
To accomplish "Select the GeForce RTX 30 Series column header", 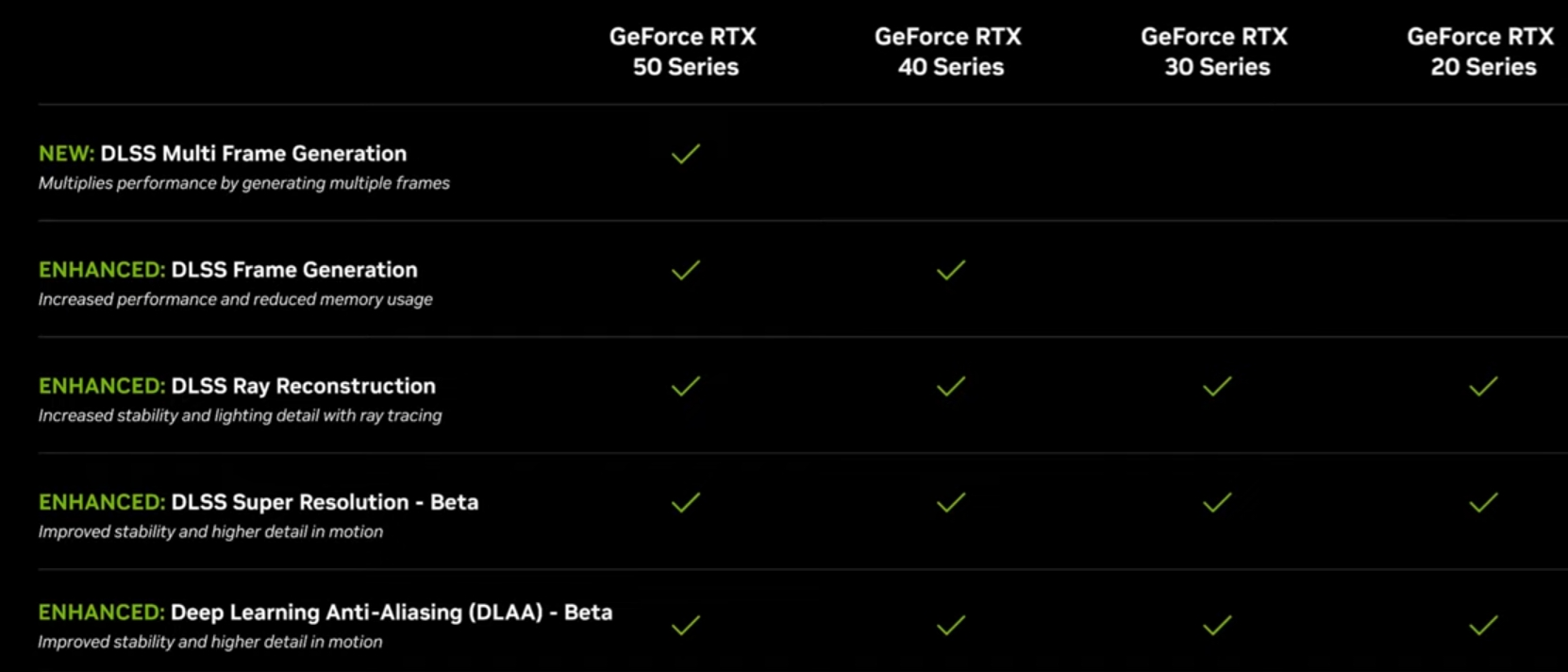I will point(1215,52).
